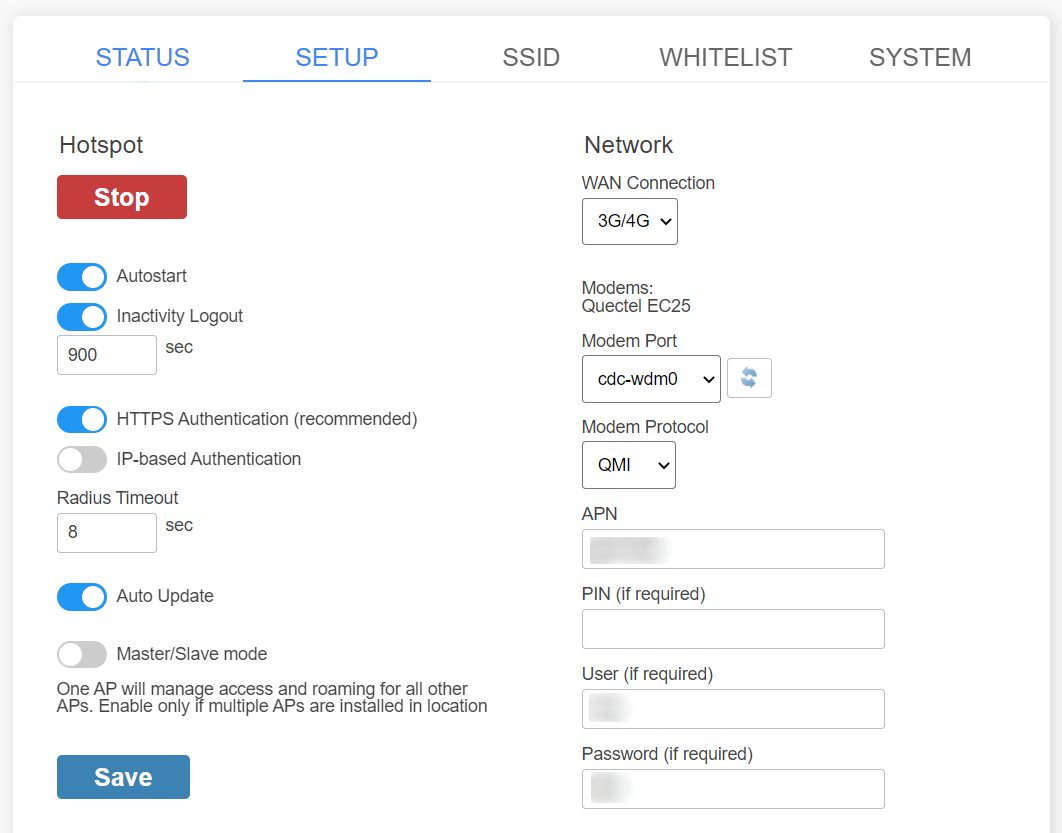Open the Modem Protocol dropdown

628,465
